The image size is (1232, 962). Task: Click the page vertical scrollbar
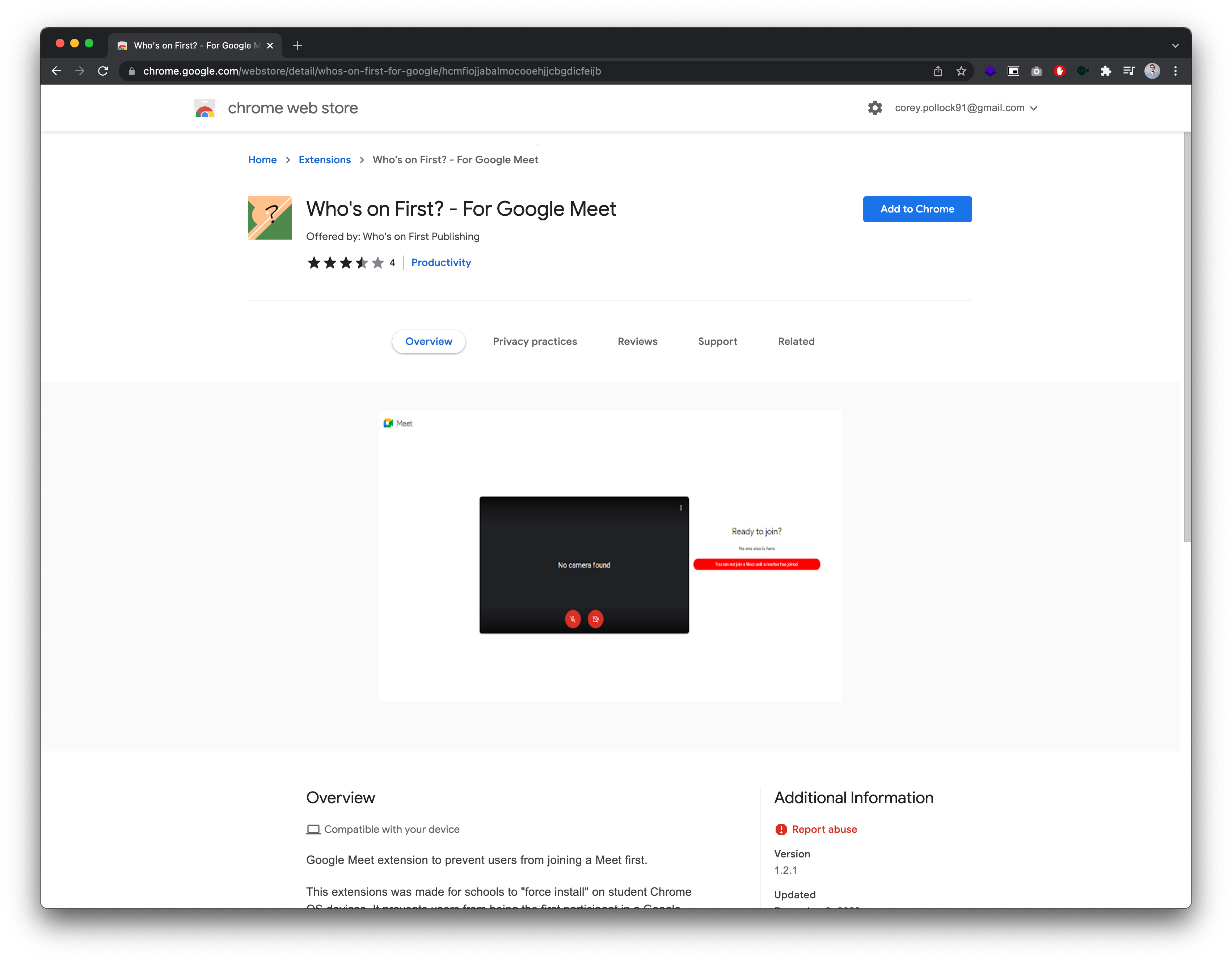coord(1187,337)
